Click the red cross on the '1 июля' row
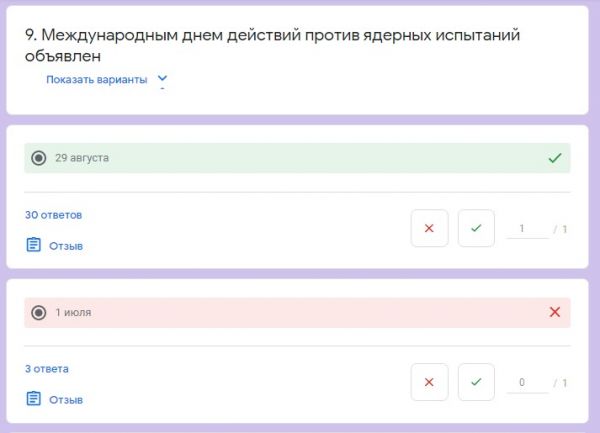The image size is (600, 433). coord(555,313)
